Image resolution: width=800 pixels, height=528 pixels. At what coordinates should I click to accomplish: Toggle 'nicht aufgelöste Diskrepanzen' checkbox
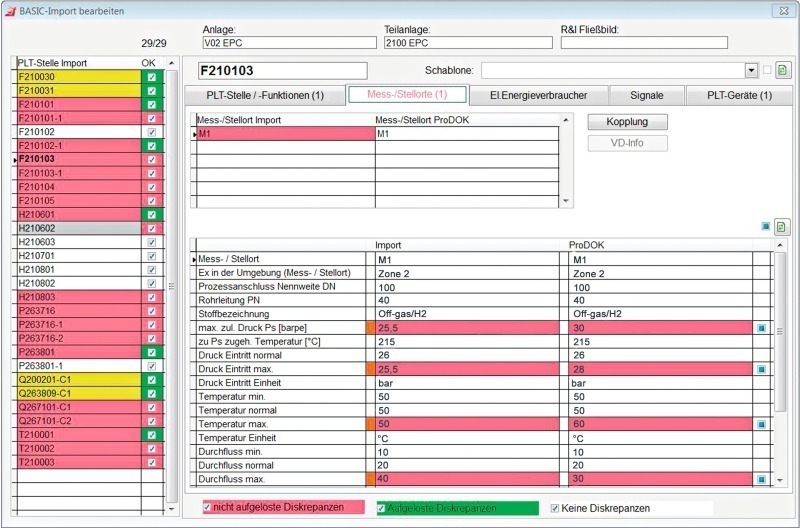tap(208, 508)
